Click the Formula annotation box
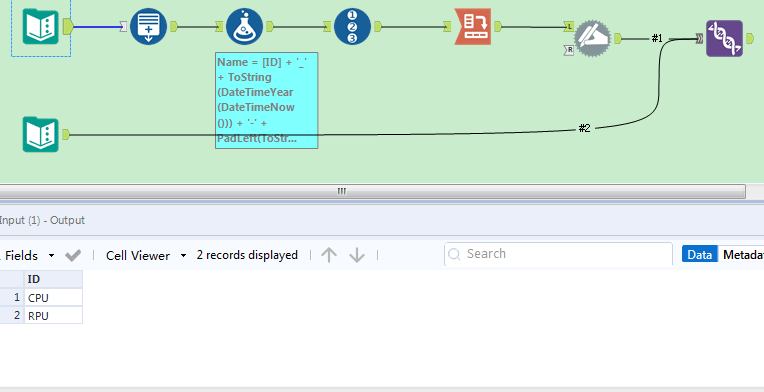Viewport: 764px width, 392px height. [x=267, y=100]
